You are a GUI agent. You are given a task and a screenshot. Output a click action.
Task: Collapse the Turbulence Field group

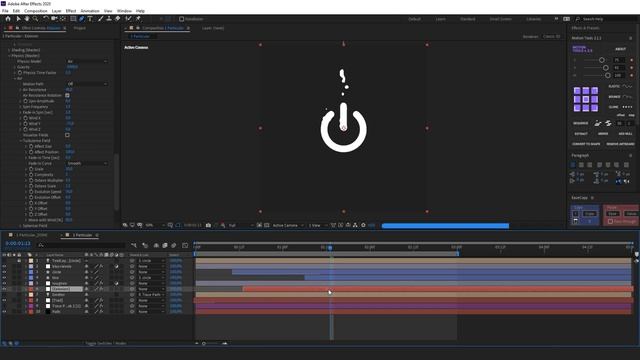[20, 140]
